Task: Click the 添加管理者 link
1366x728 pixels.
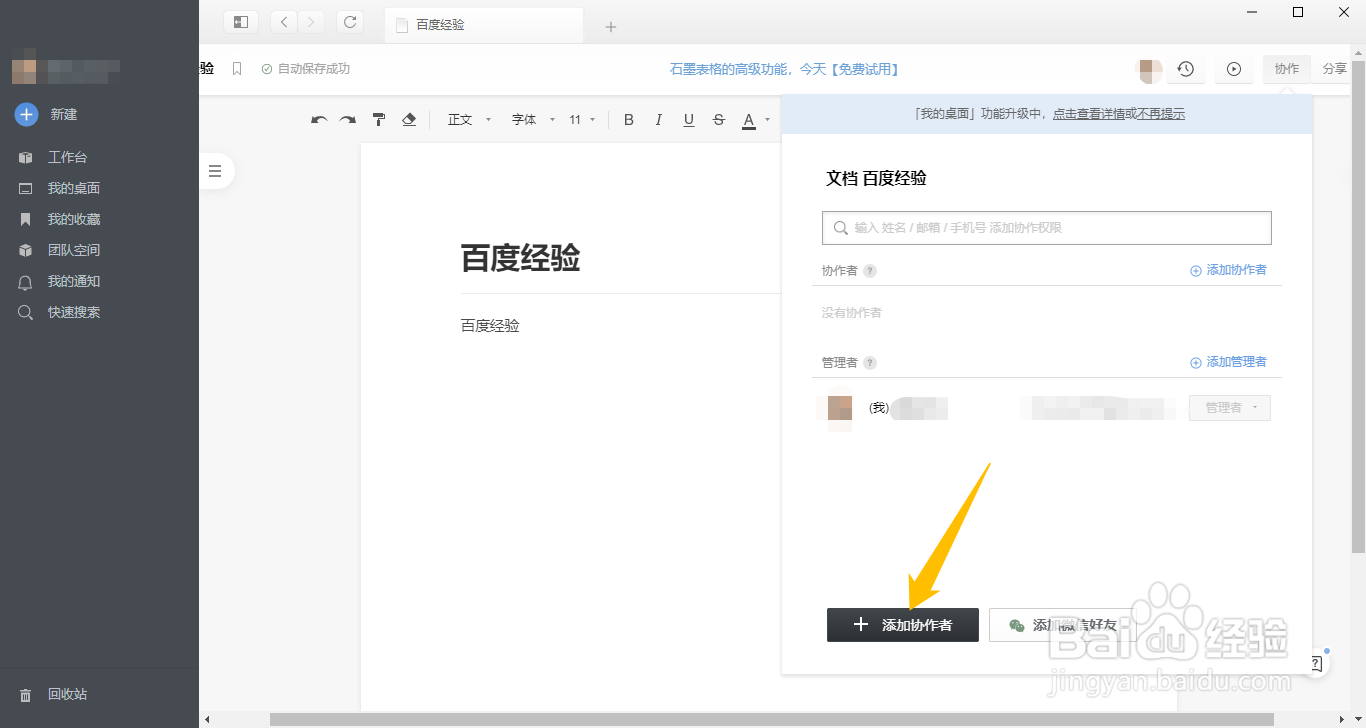Action: tap(1229, 362)
